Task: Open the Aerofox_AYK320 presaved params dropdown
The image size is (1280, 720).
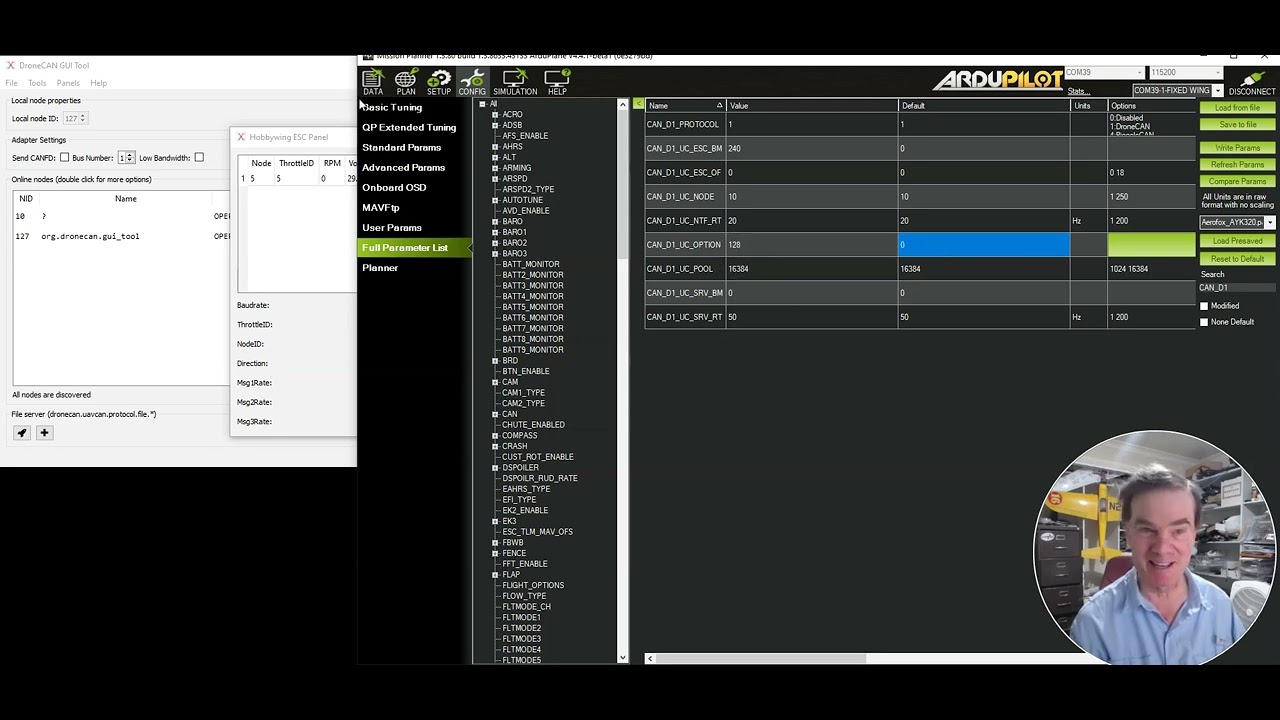Action: (x=1238, y=222)
